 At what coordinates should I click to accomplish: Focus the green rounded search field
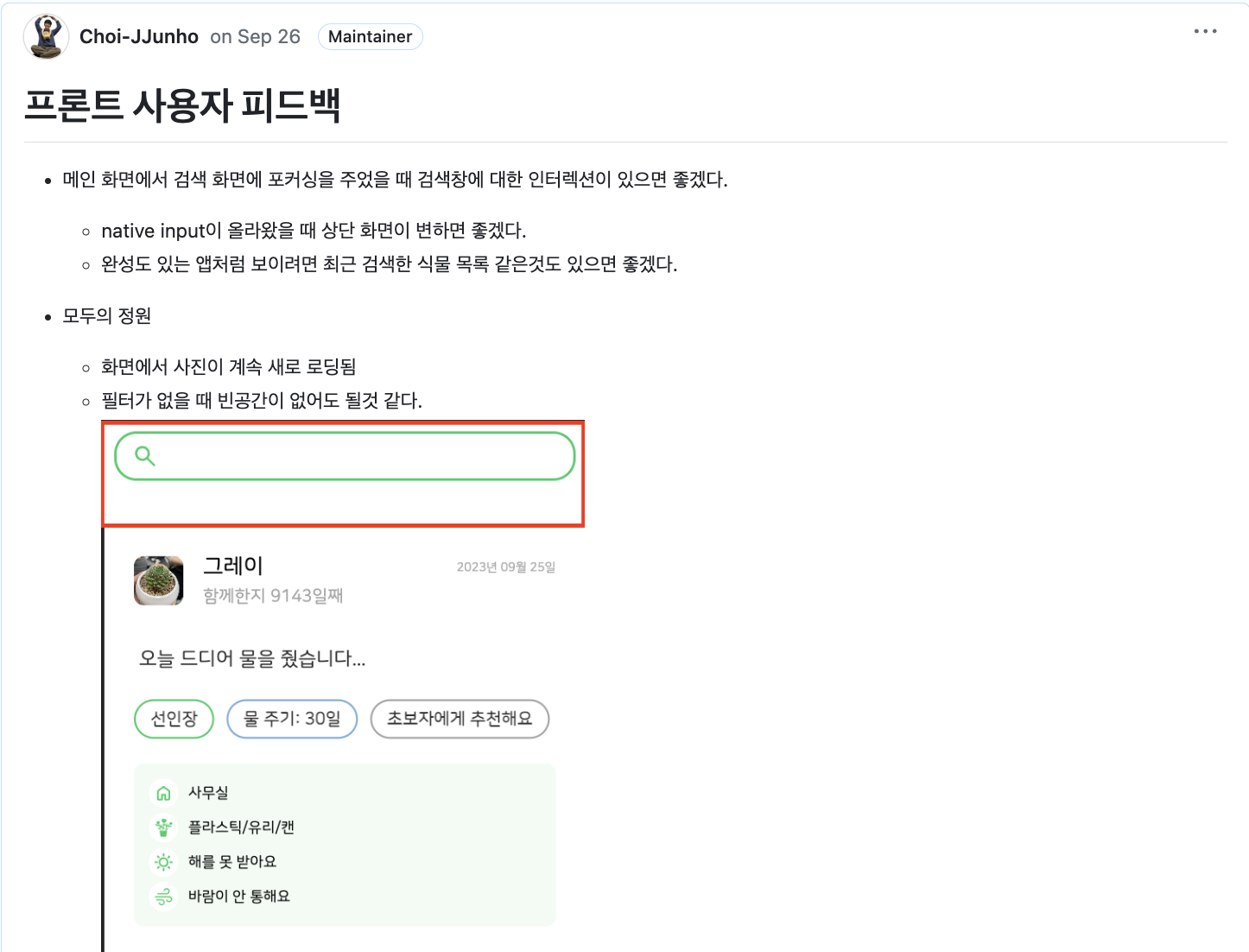click(363, 456)
